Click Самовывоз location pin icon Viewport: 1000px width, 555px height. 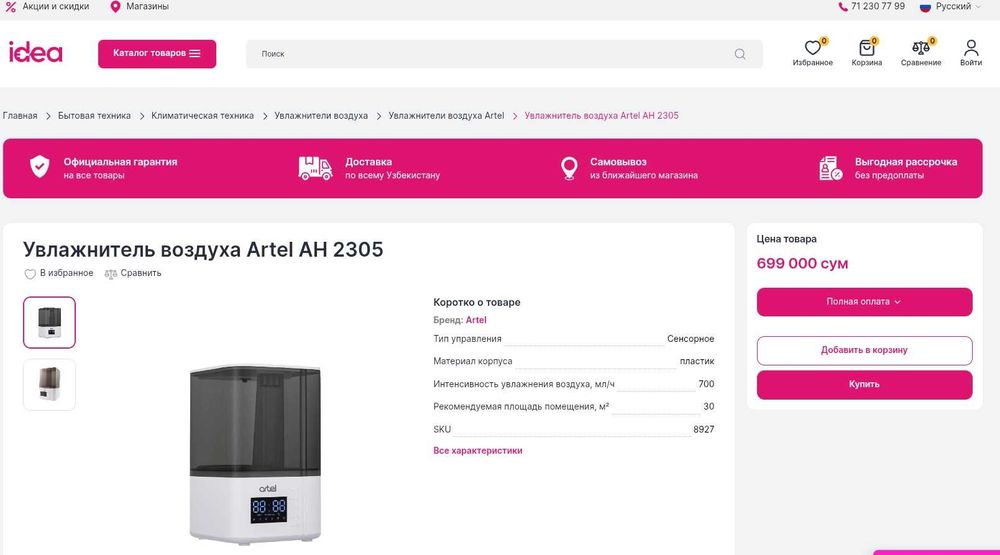click(x=569, y=168)
